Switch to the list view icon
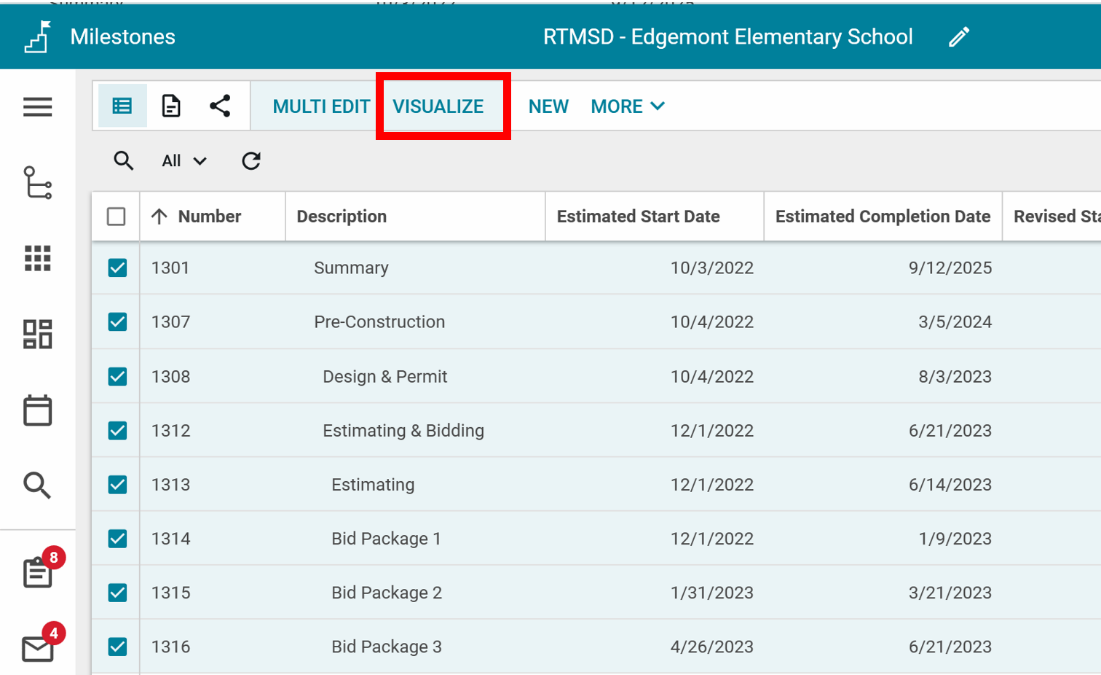The width and height of the screenshot is (1101, 675). tap(122, 106)
